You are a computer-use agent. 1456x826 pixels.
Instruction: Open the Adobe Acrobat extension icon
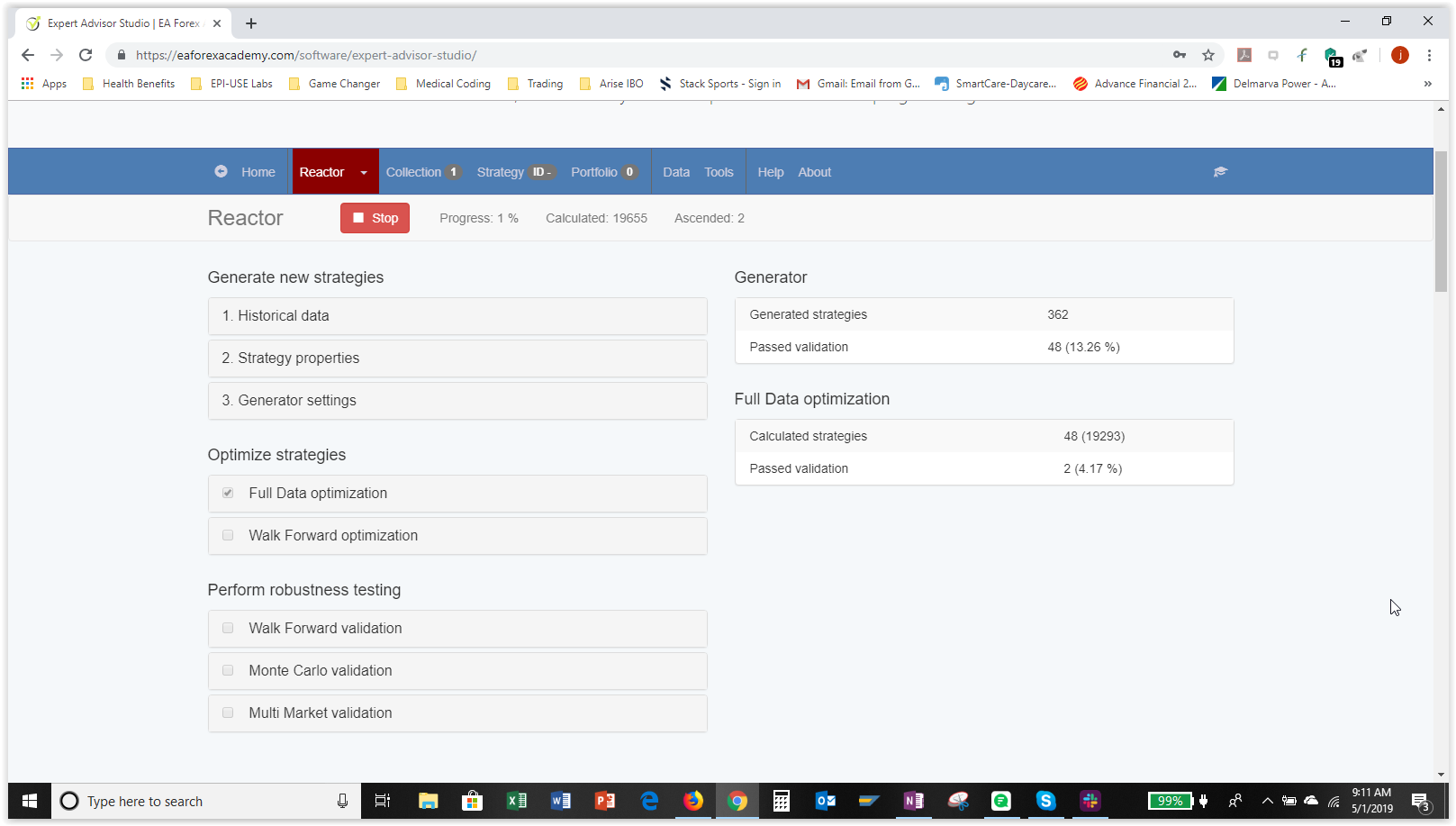point(1244,55)
